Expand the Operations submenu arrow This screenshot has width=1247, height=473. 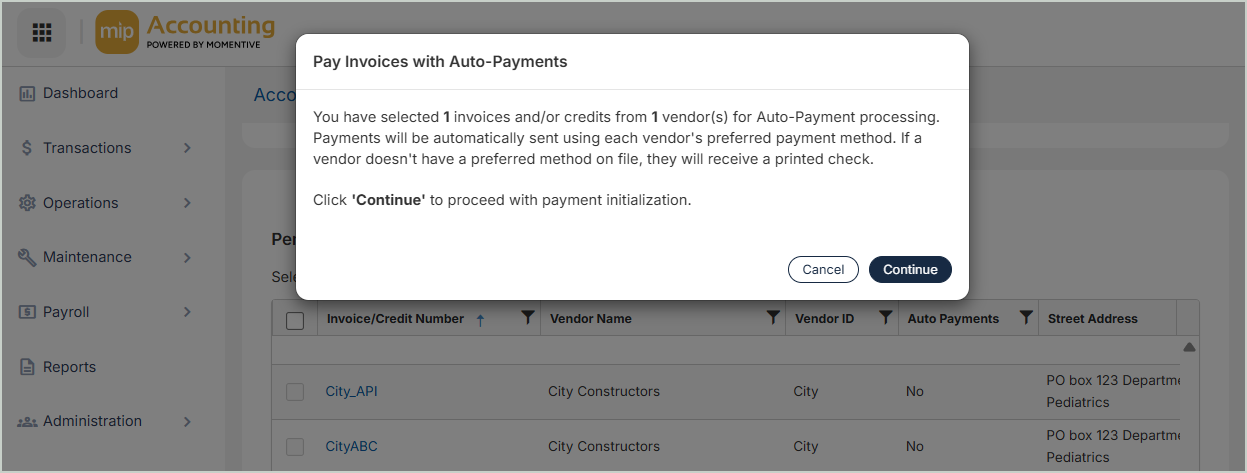point(187,203)
